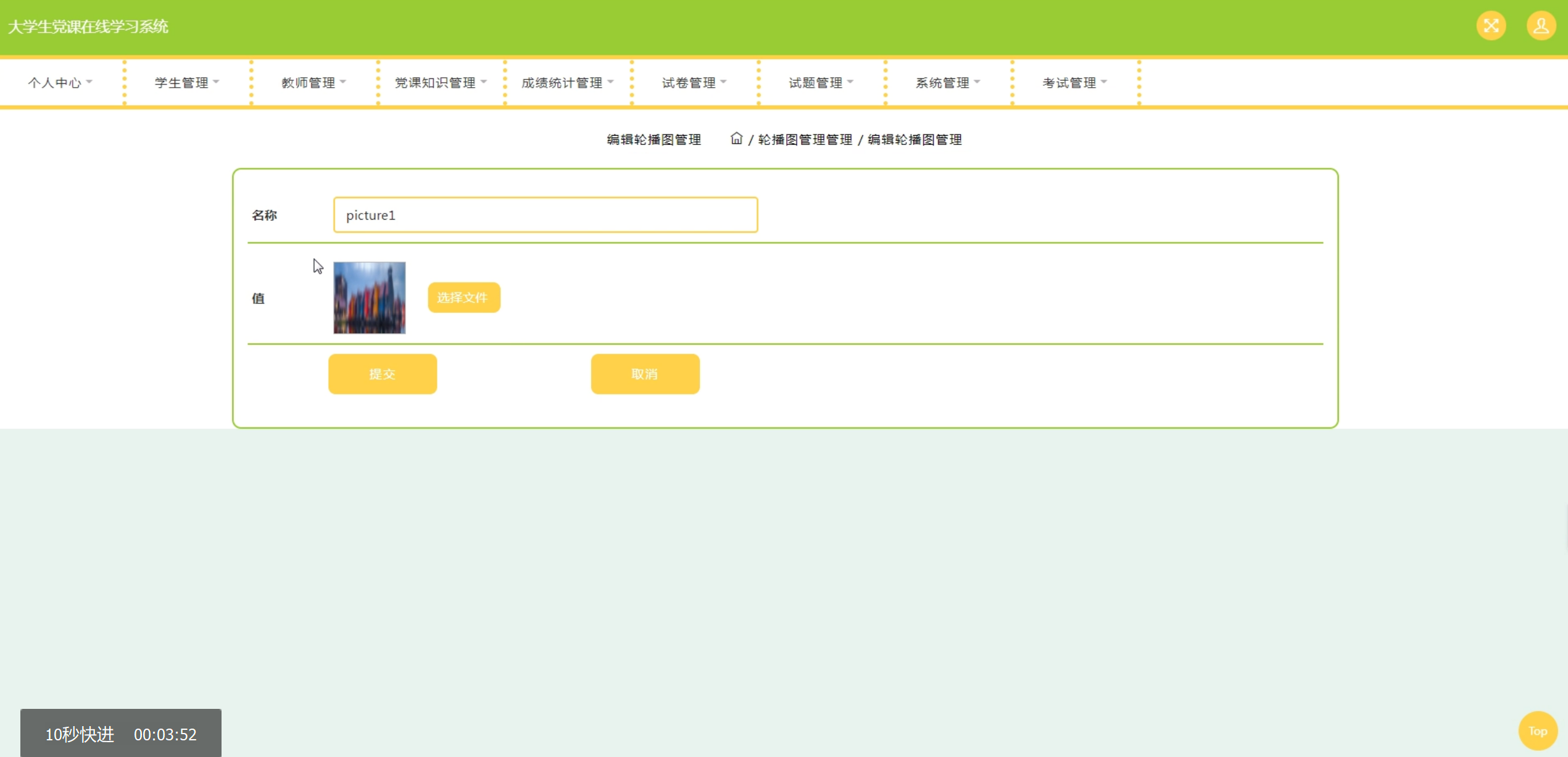This screenshot has width=1568, height=757.
Task: Open the user profile icon
Action: point(1541,26)
